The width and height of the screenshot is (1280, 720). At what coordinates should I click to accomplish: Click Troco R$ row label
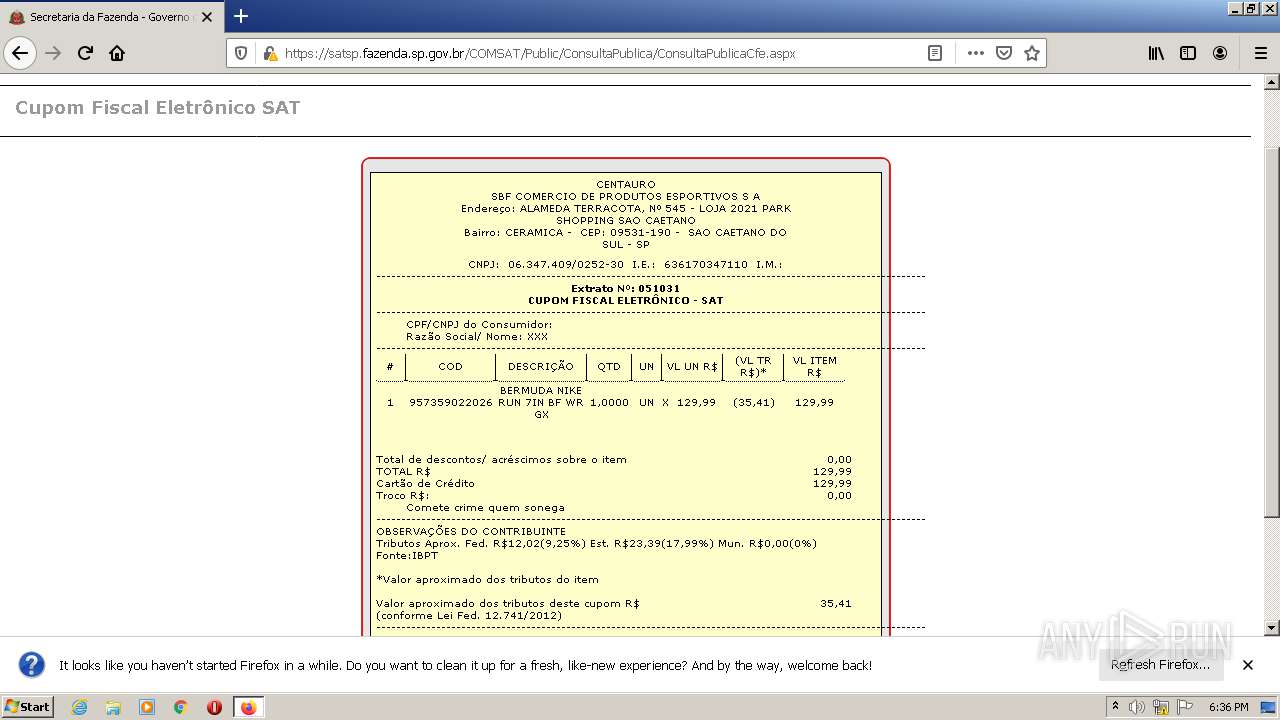click(402, 496)
